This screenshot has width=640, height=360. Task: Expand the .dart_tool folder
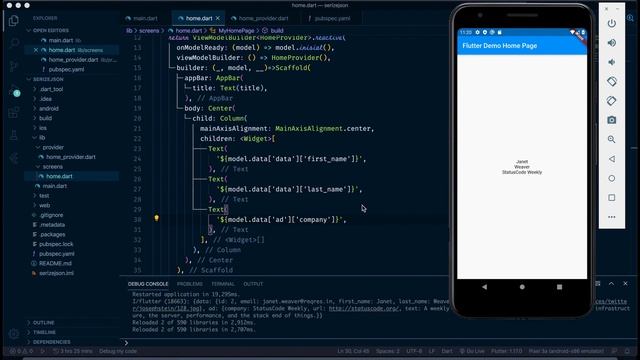click(51, 89)
